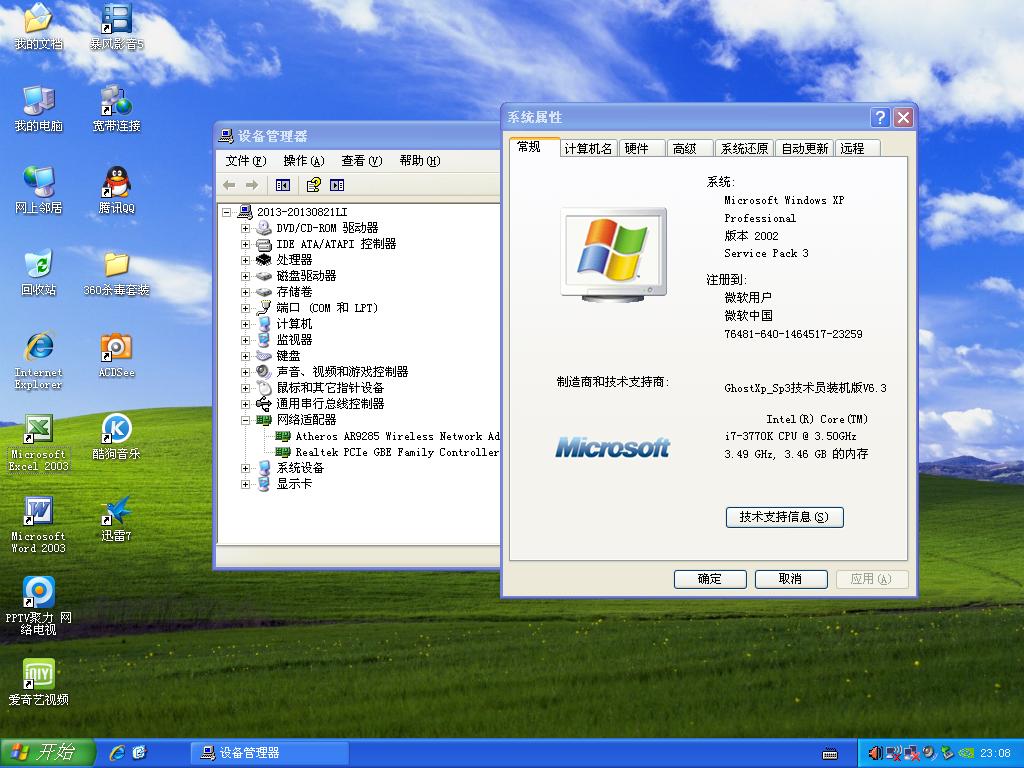Expand the DVD/CD-ROM 驱动器 node

pyautogui.click(x=246, y=228)
